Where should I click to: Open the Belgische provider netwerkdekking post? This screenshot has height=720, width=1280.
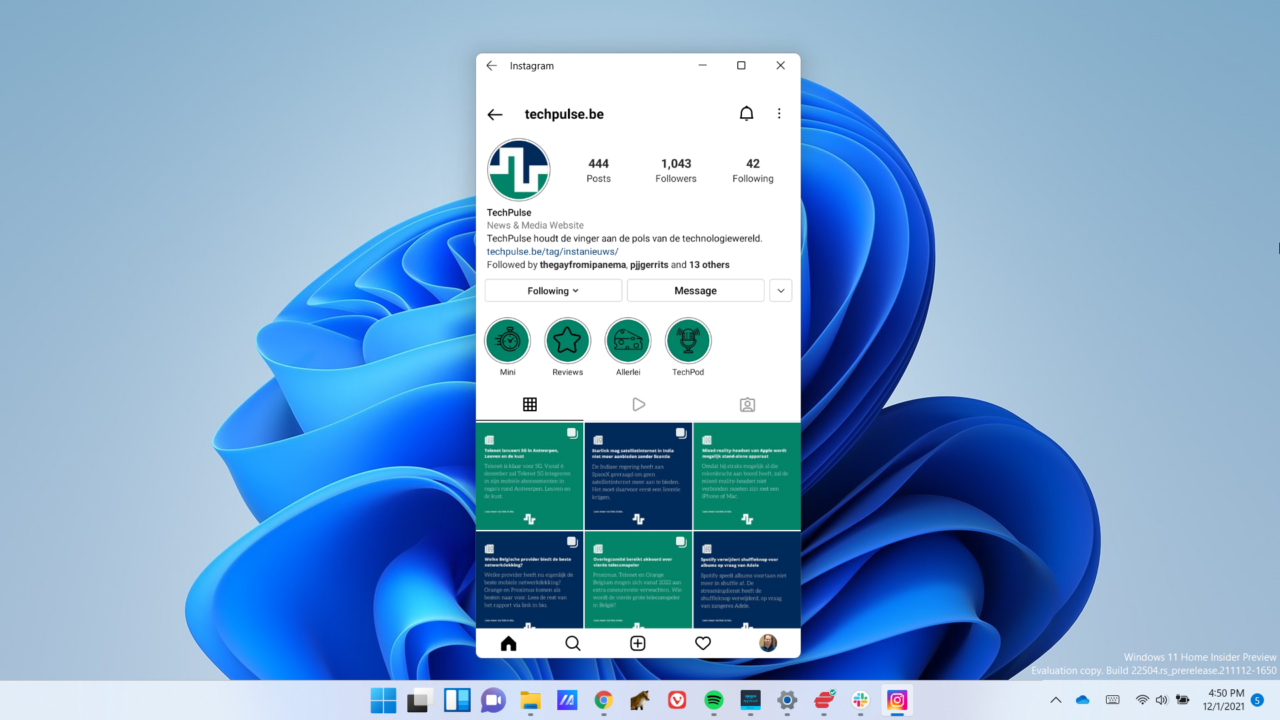click(x=529, y=580)
